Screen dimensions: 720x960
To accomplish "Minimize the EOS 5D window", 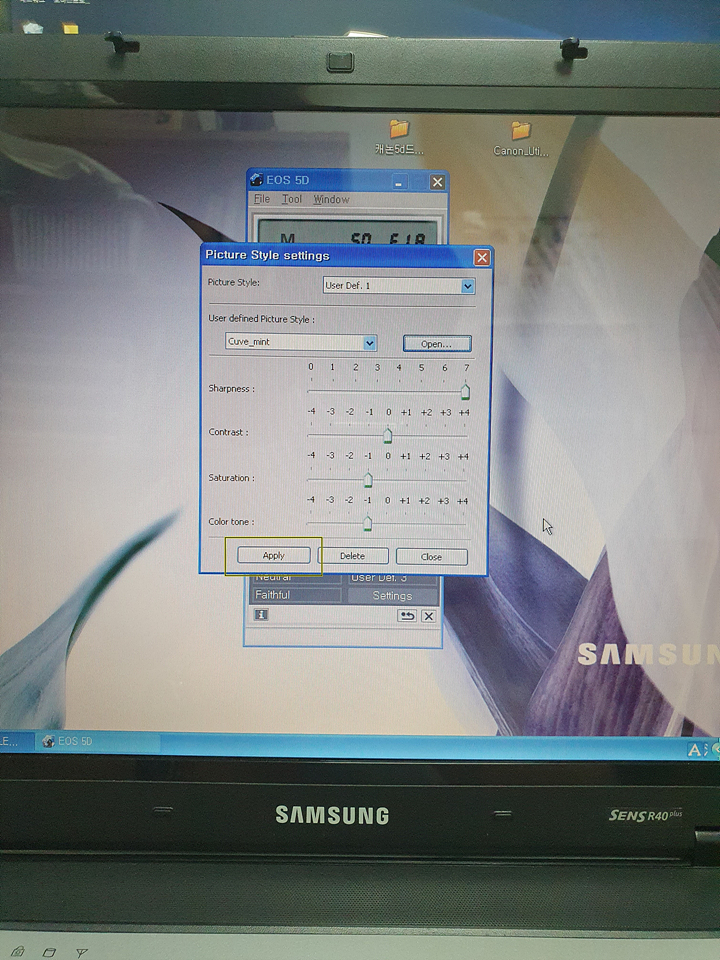I will click(x=399, y=182).
